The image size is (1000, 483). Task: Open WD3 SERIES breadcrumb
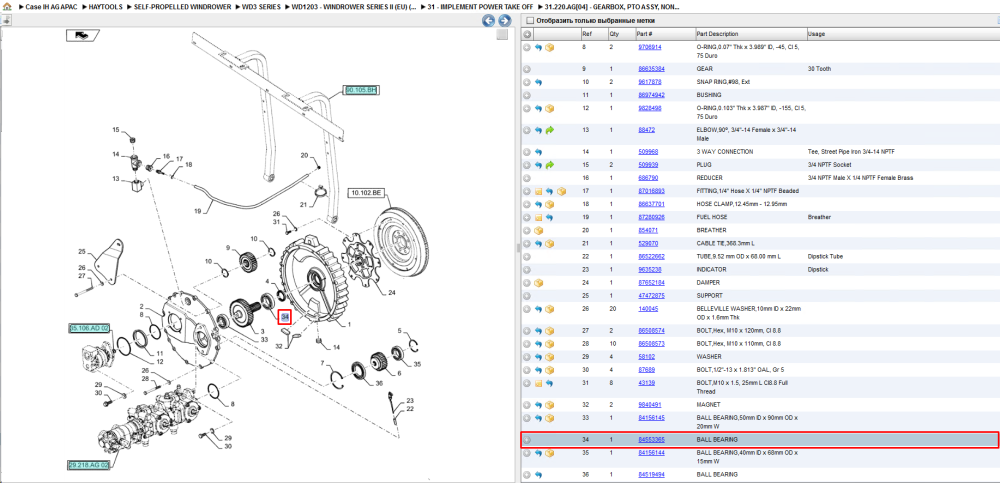[261, 6]
